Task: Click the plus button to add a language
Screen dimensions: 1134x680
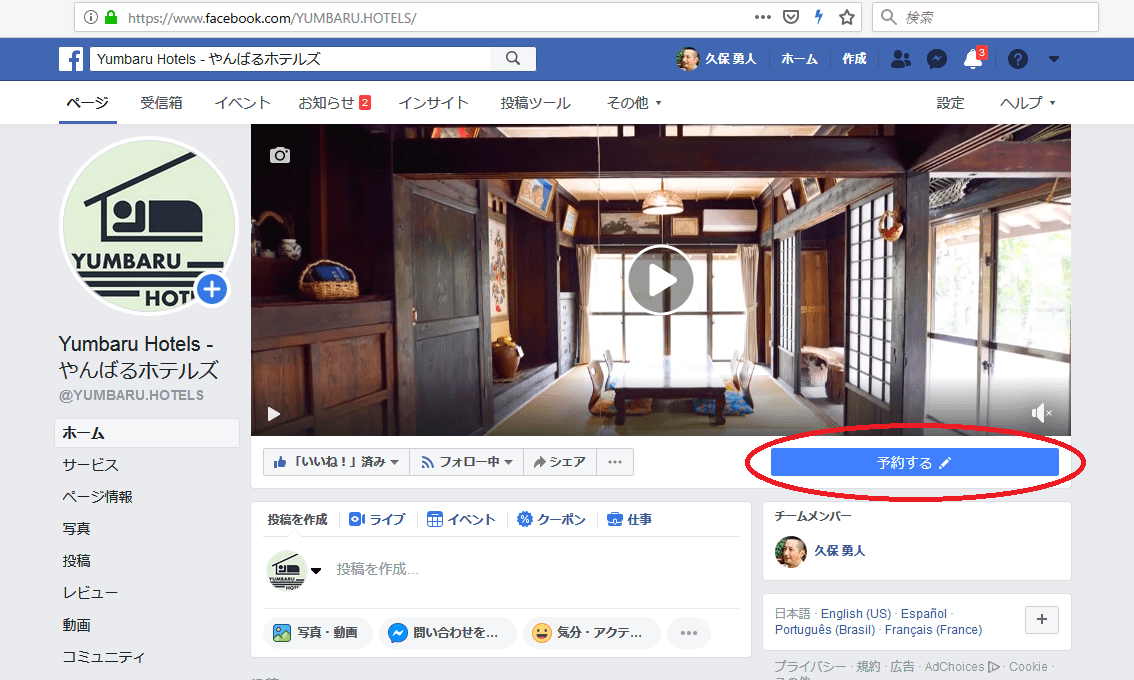Action: click(1041, 619)
